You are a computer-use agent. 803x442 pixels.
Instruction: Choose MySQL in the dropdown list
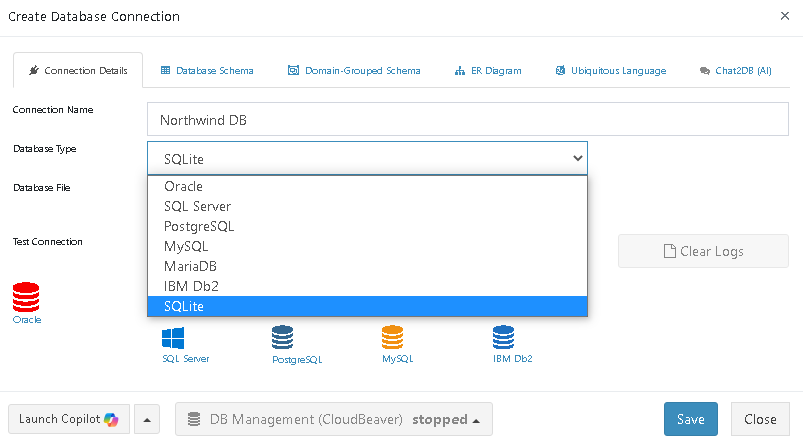click(x=186, y=247)
